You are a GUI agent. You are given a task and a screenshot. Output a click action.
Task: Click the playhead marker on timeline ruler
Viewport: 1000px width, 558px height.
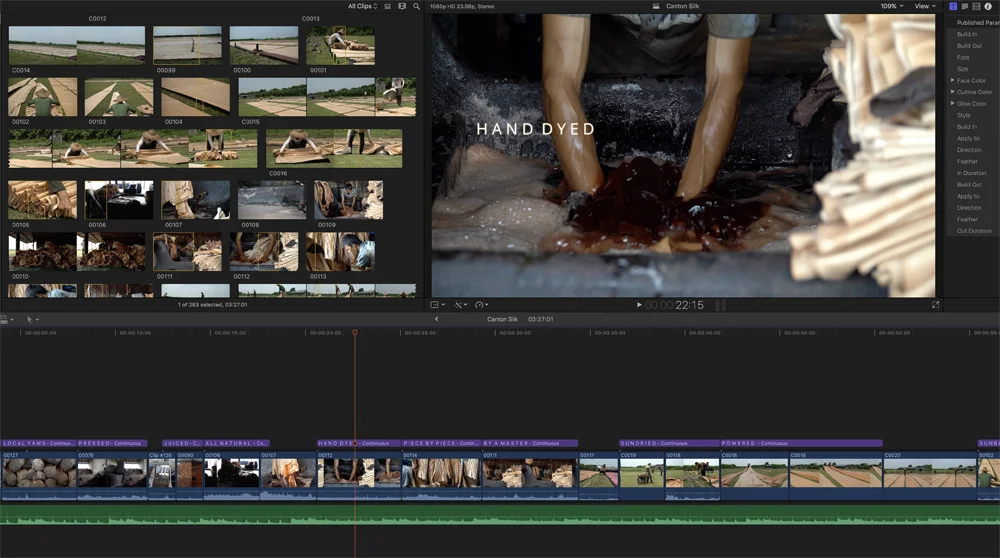355,332
